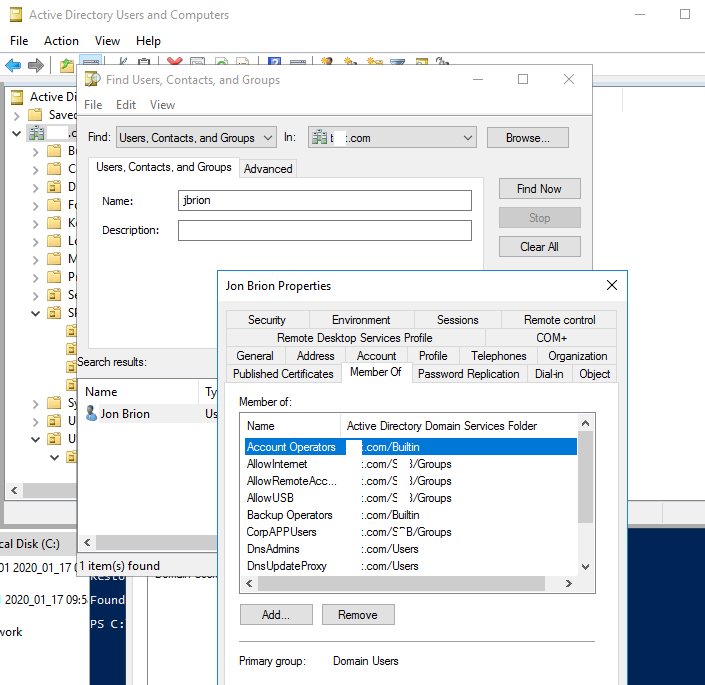705x685 pixels.
Task: Select the DnsUpdateProxy group row
Action: (411, 566)
